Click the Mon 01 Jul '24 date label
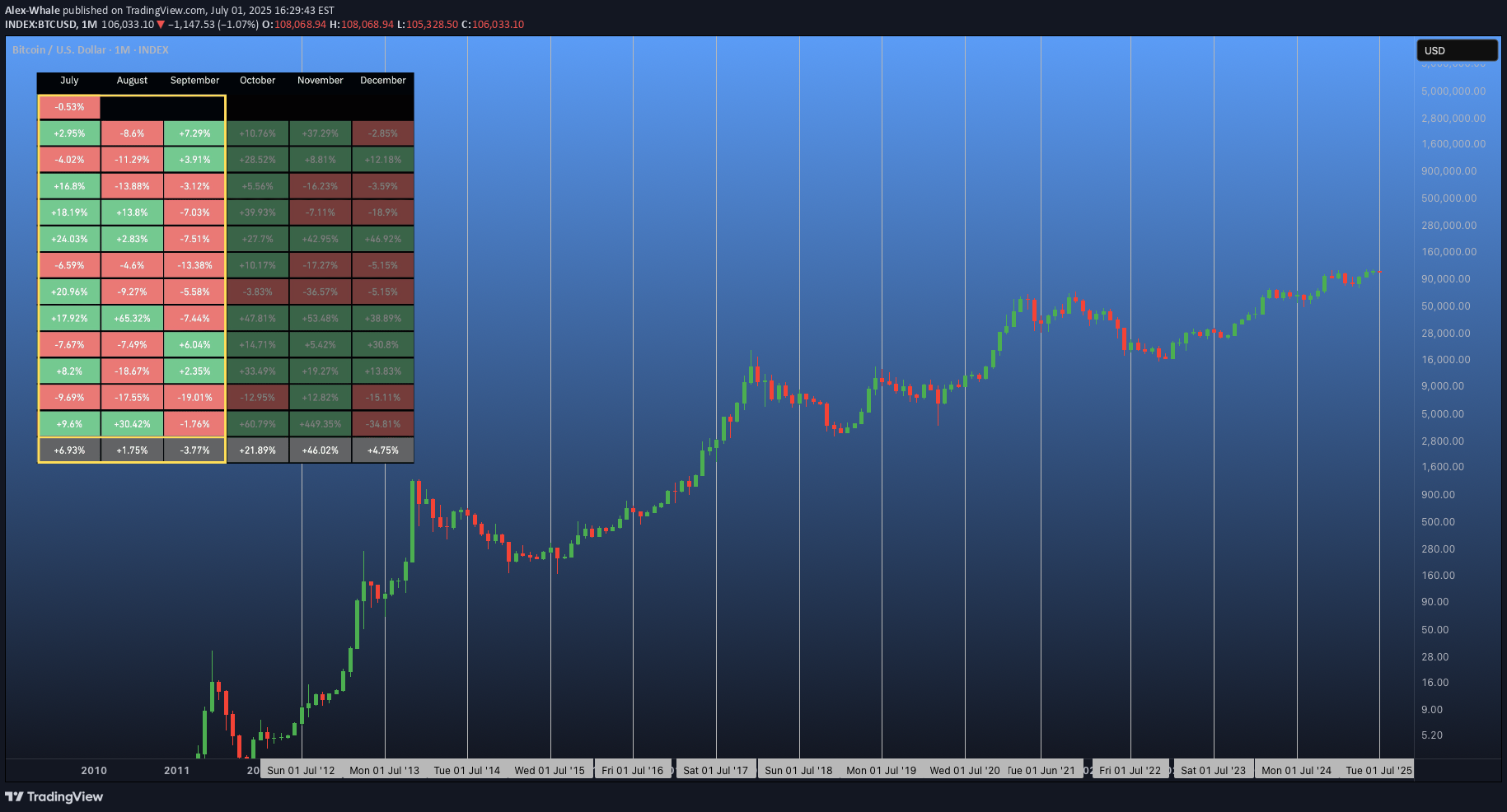 [x=1296, y=771]
